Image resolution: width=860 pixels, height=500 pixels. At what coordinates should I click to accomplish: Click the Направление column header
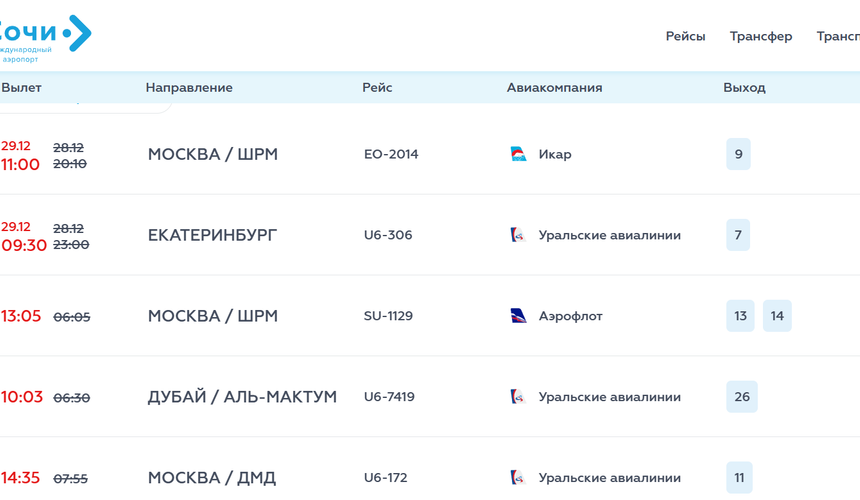click(x=189, y=88)
